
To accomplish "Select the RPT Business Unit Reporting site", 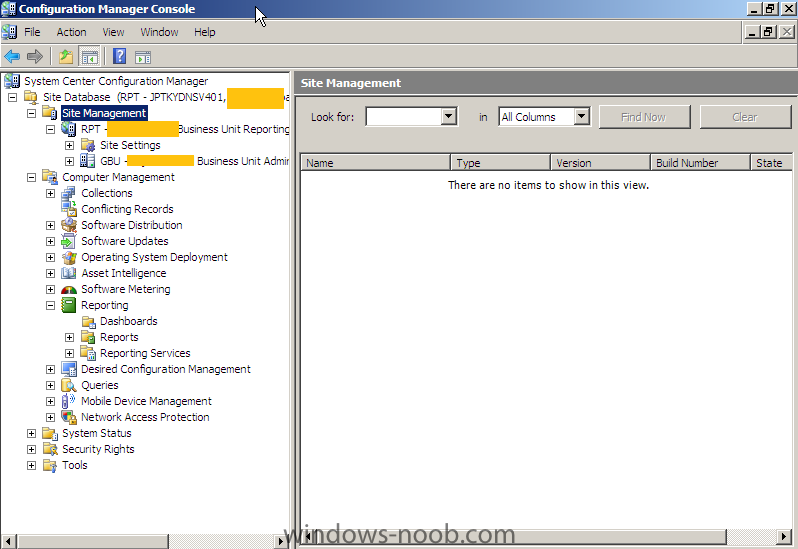I will (185, 129).
